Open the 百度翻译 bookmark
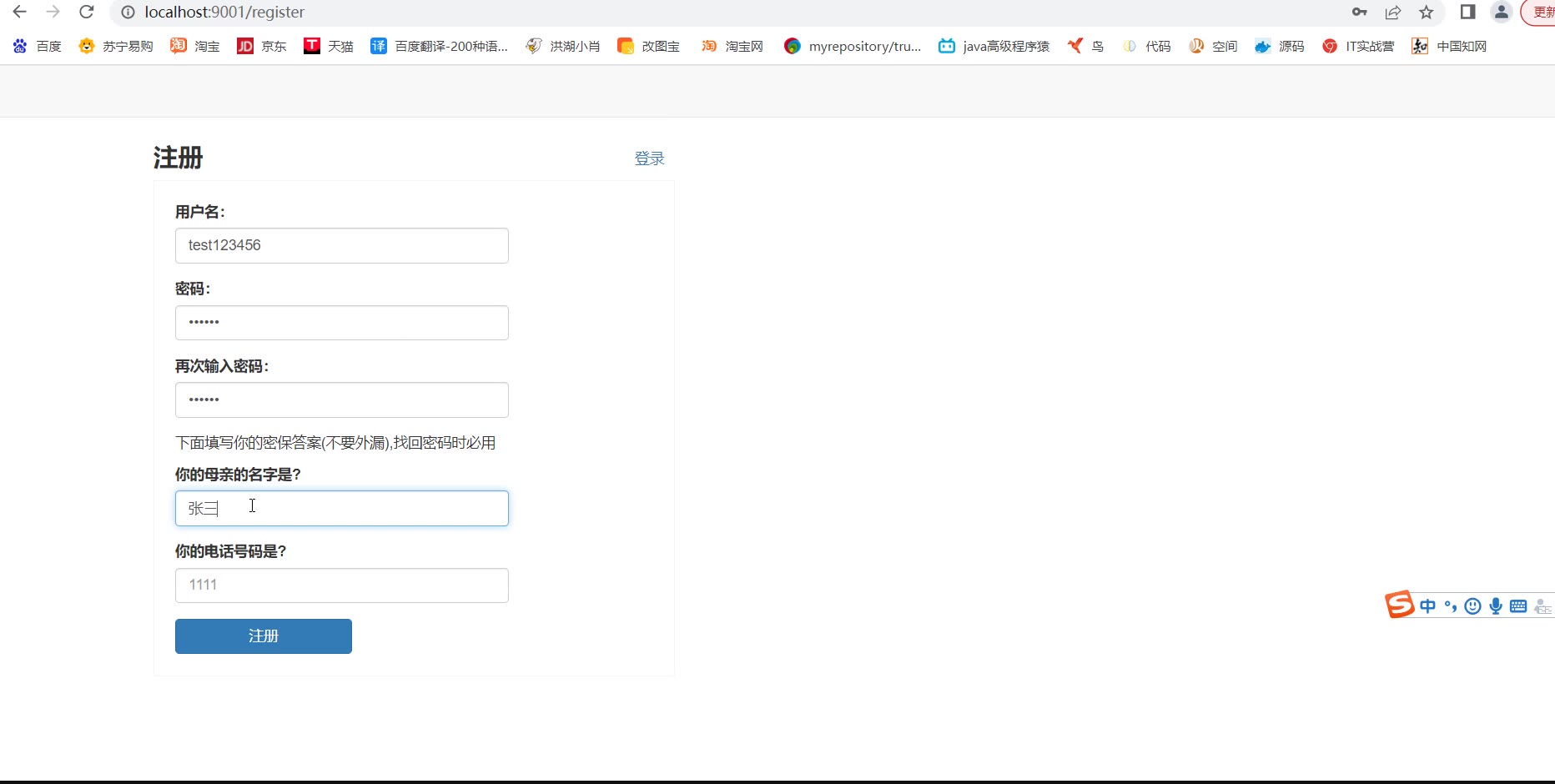The height and width of the screenshot is (784, 1555). click(440, 46)
